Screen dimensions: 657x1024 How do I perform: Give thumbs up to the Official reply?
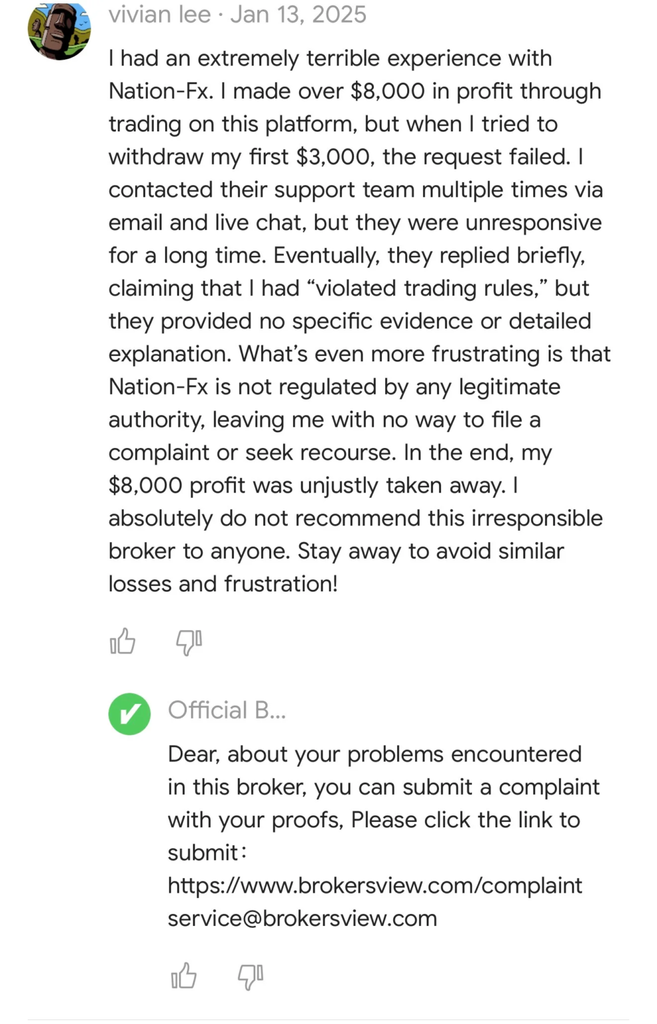coord(184,976)
